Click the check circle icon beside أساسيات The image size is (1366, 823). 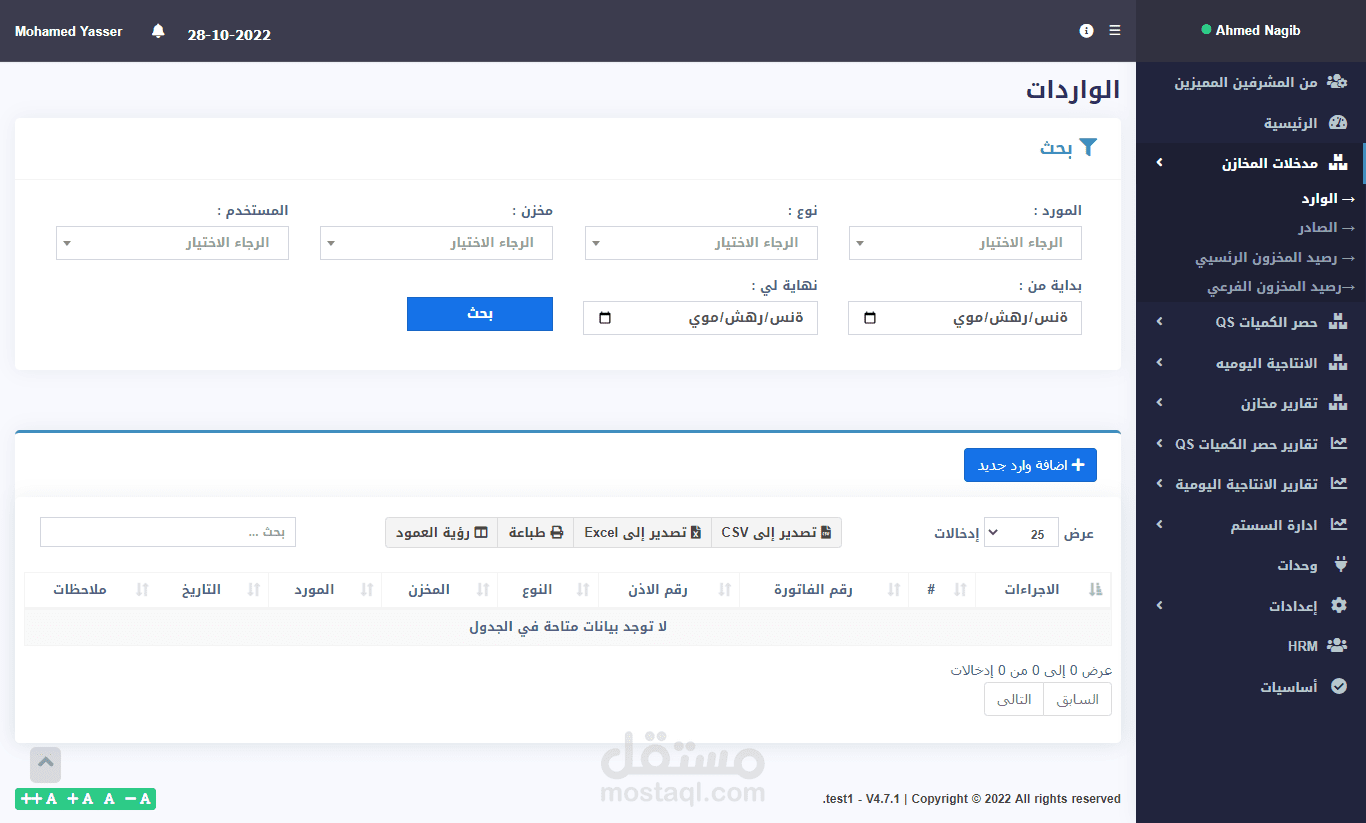point(1340,687)
